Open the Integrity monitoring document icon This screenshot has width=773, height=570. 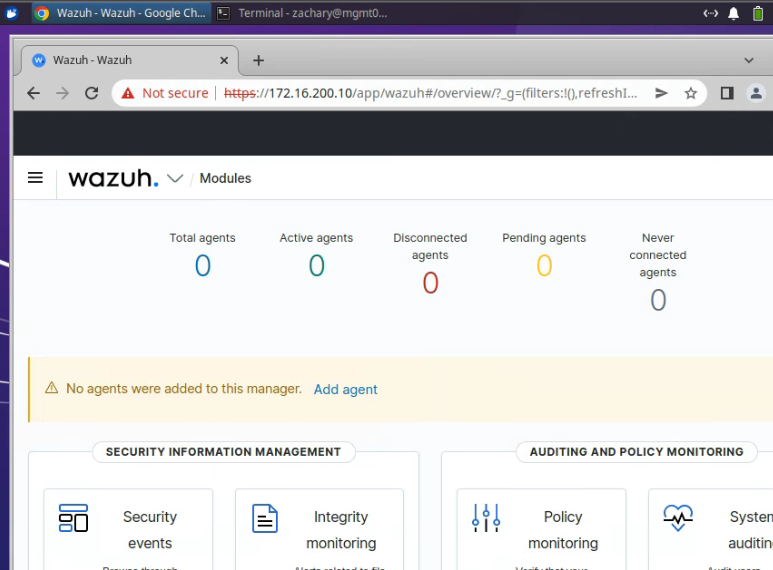point(265,518)
